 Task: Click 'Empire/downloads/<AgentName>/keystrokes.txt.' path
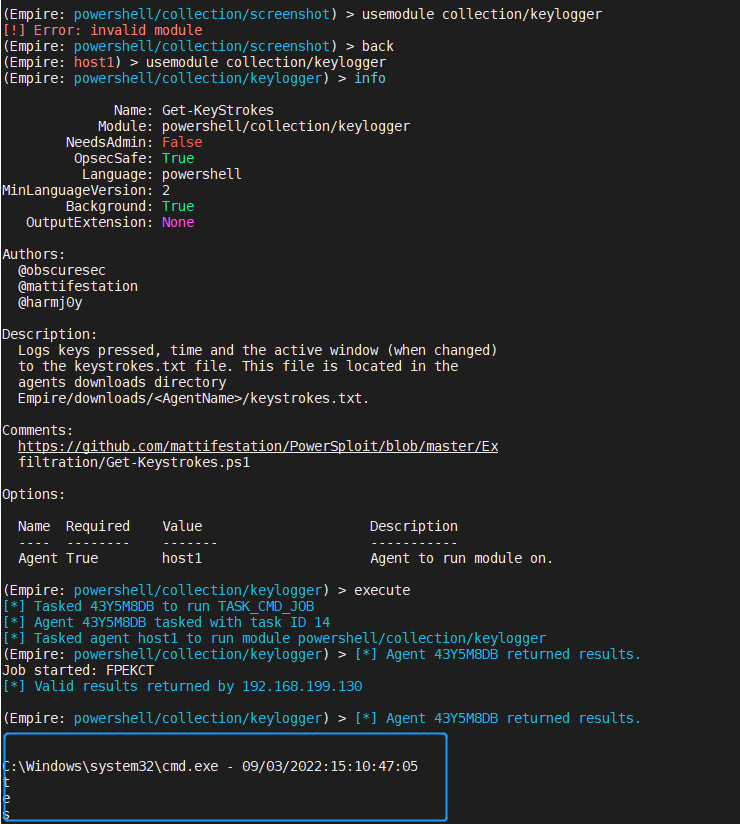click(193, 398)
